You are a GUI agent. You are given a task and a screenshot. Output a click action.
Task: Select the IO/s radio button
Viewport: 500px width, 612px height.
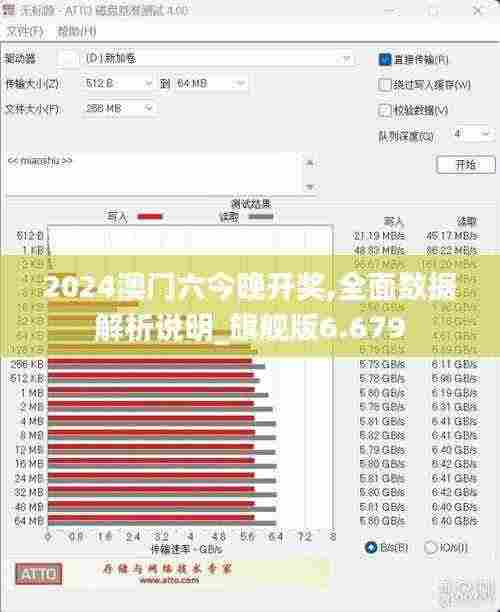pos(430,548)
